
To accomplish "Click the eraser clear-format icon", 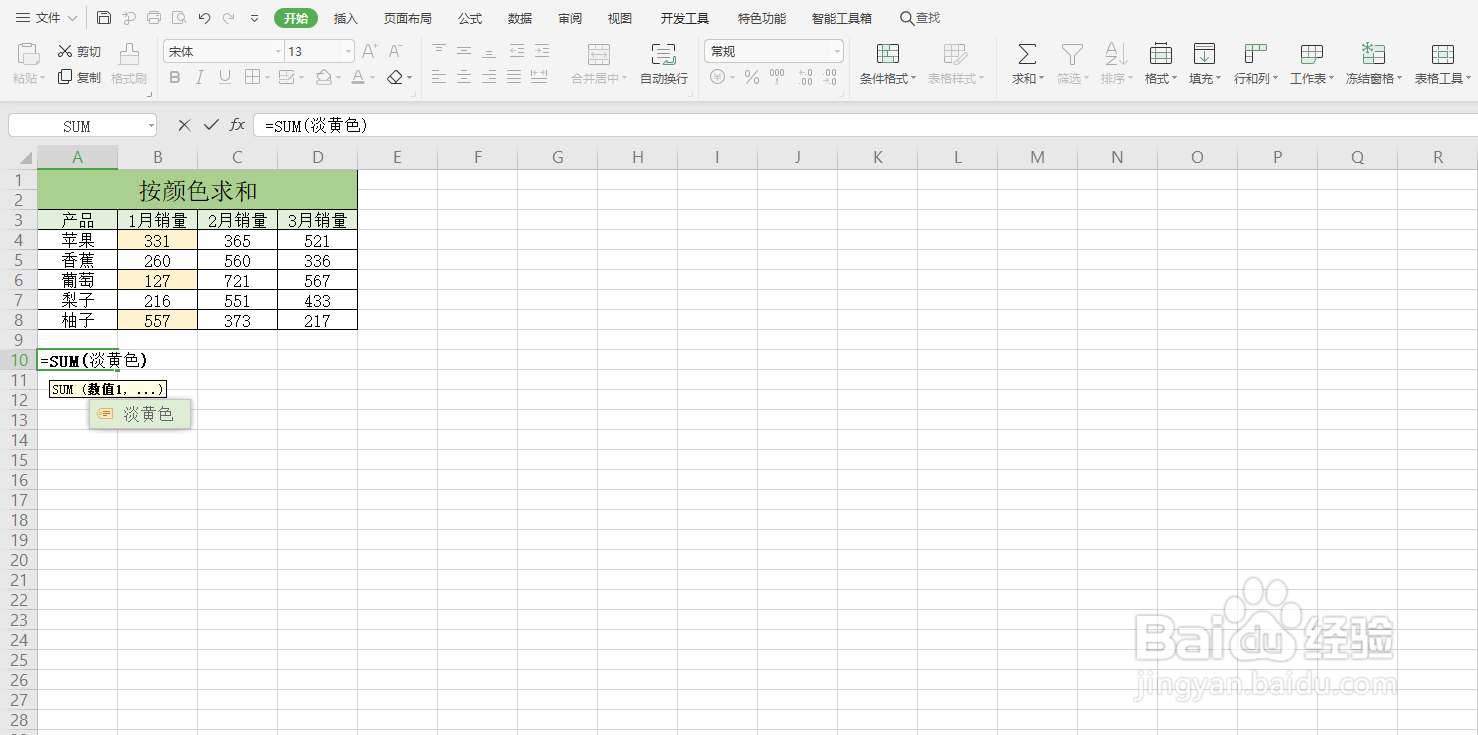I will pos(395,77).
